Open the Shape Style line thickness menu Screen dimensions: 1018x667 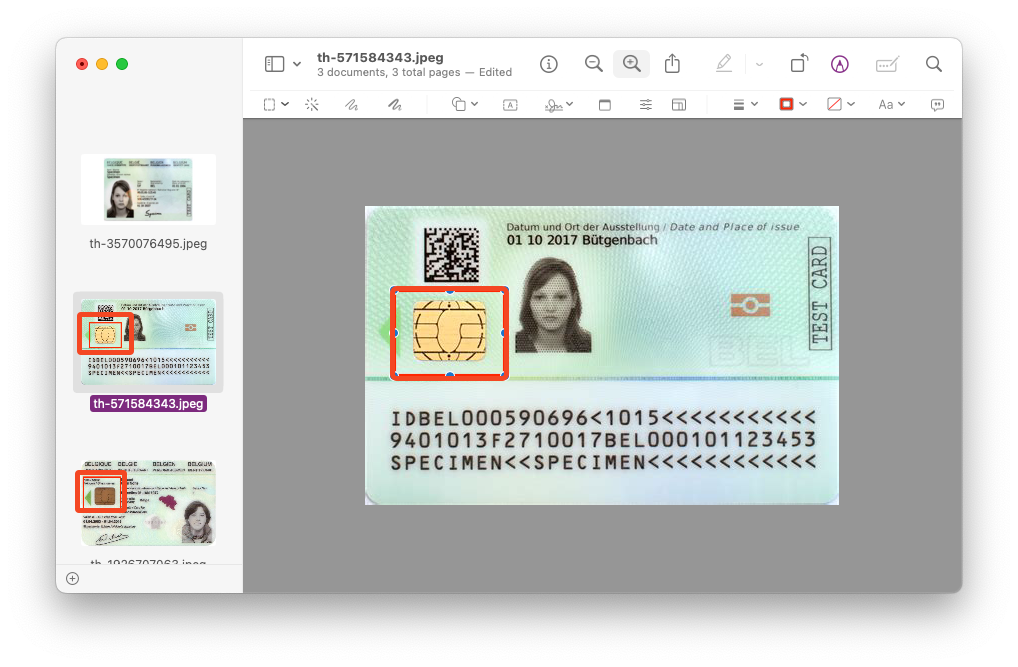tap(745, 105)
